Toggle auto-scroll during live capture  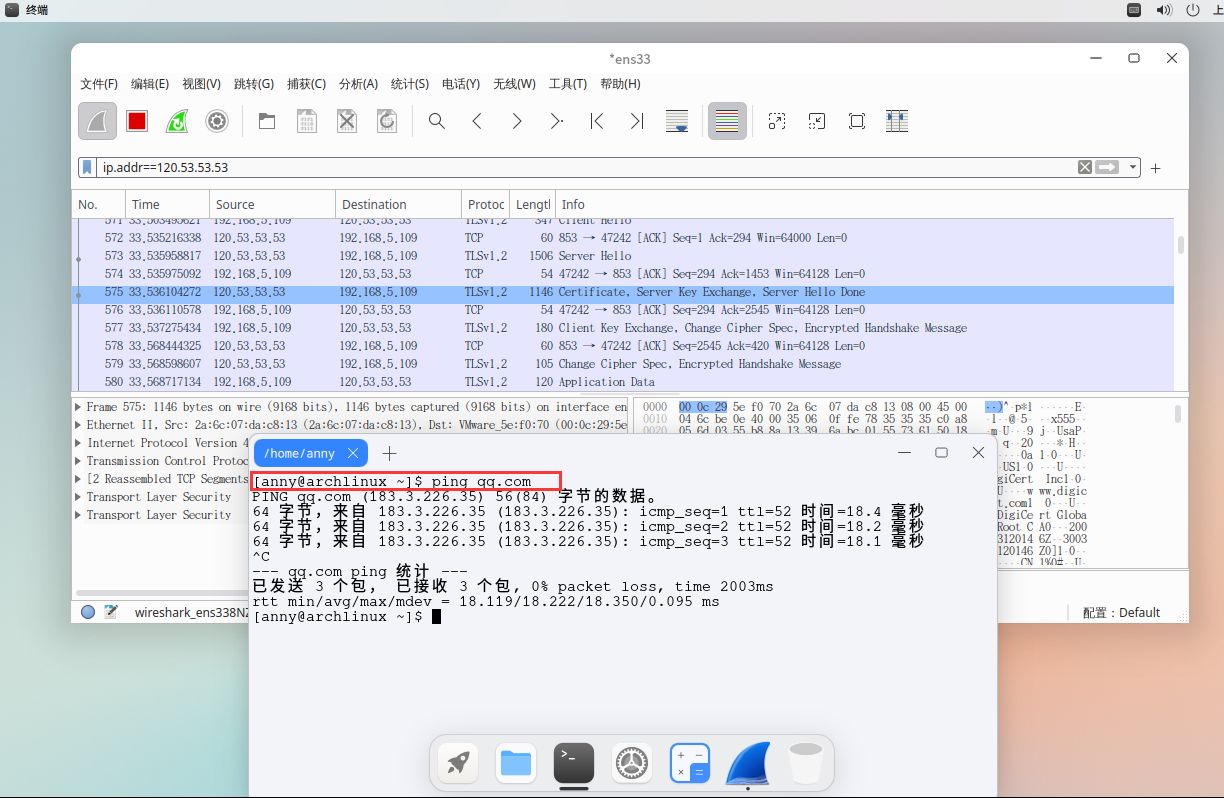678,121
